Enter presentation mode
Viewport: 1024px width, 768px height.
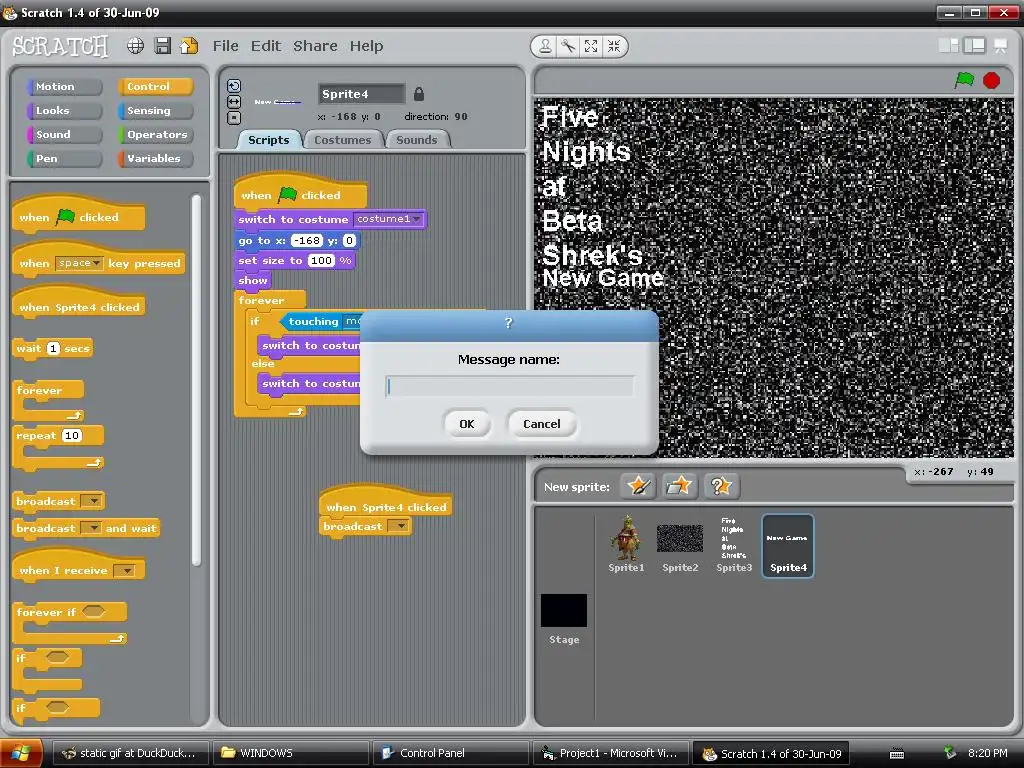click(1000, 46)
